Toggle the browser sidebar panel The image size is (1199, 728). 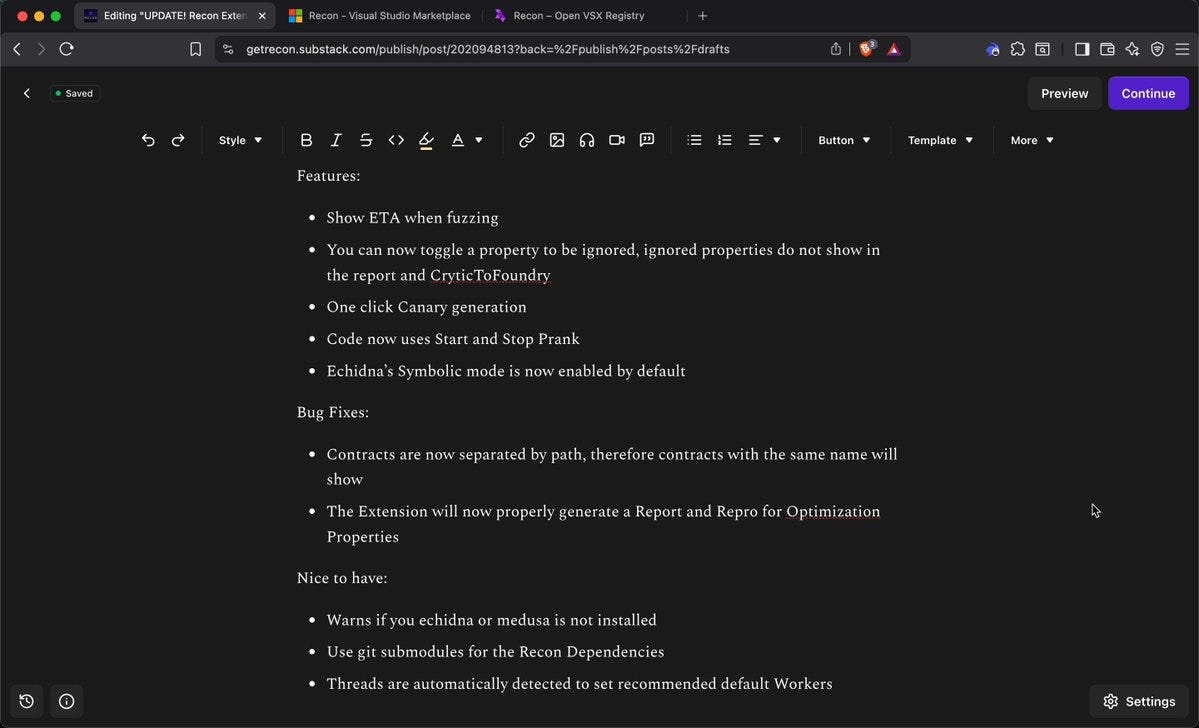(x=1082, y=49)
